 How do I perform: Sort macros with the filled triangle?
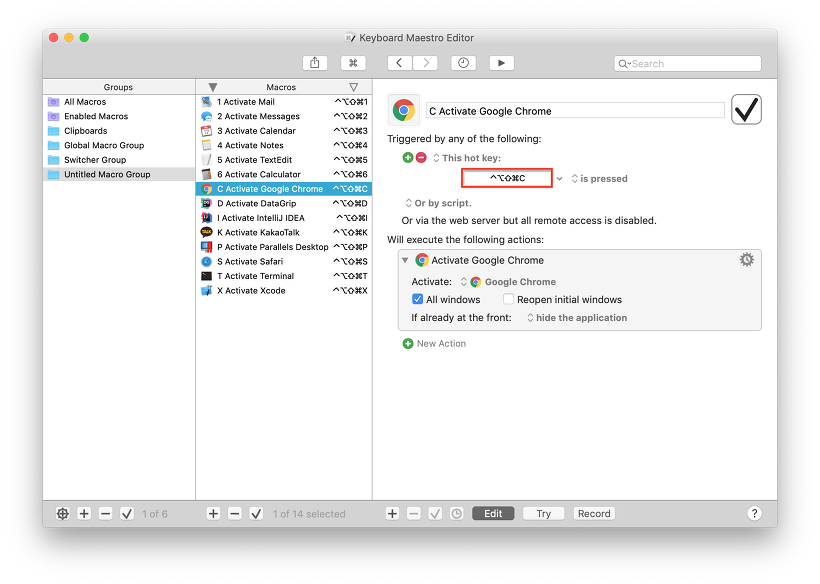pyautogui.click(x=213, y=87)
